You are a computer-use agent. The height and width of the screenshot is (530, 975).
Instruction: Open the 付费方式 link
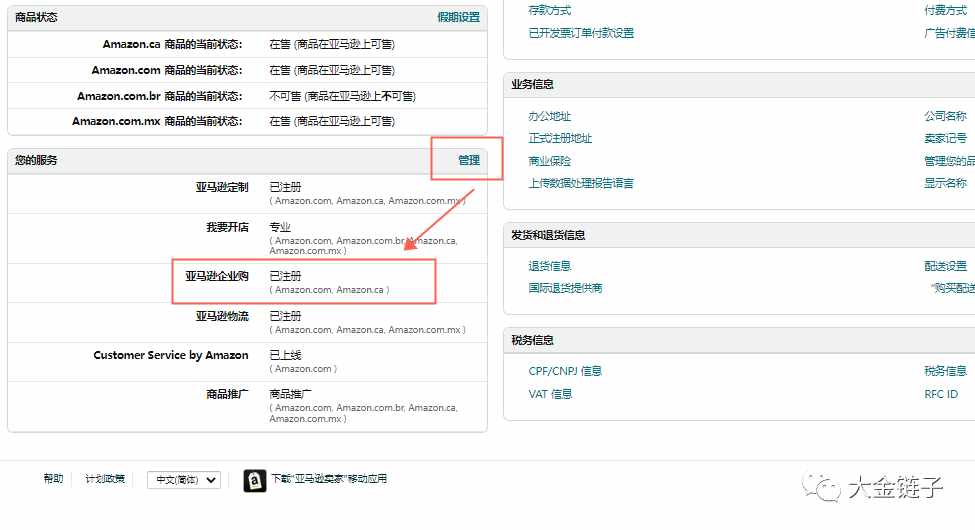pyautogui.click(x=945, y=10)
